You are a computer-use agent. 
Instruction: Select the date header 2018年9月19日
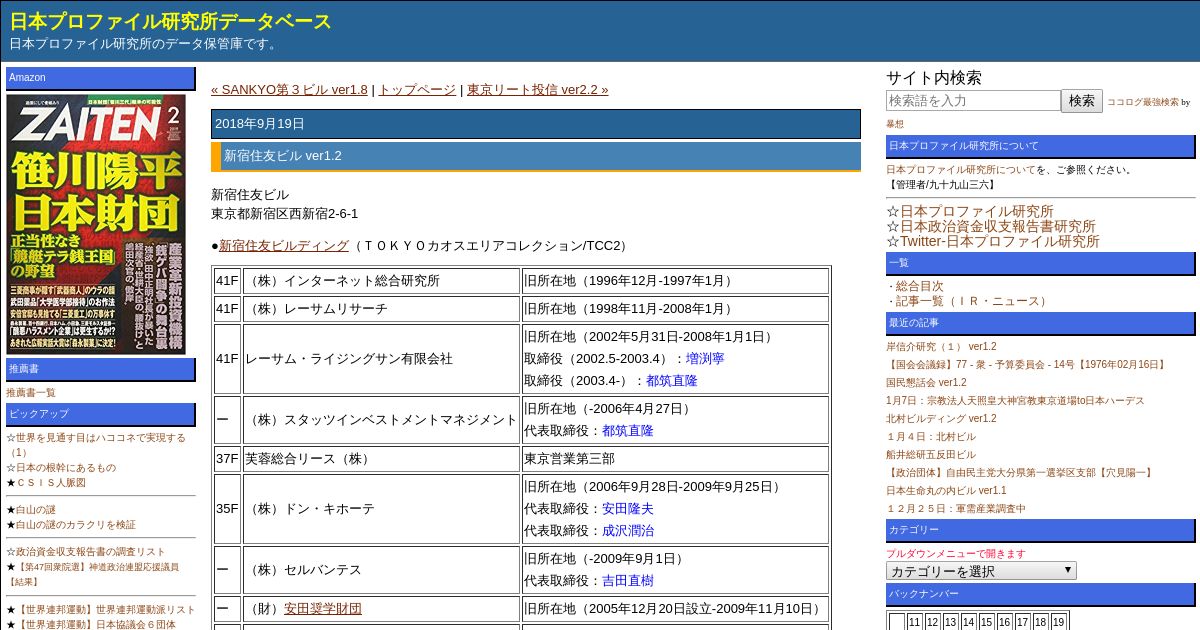(x=536, y=124)
